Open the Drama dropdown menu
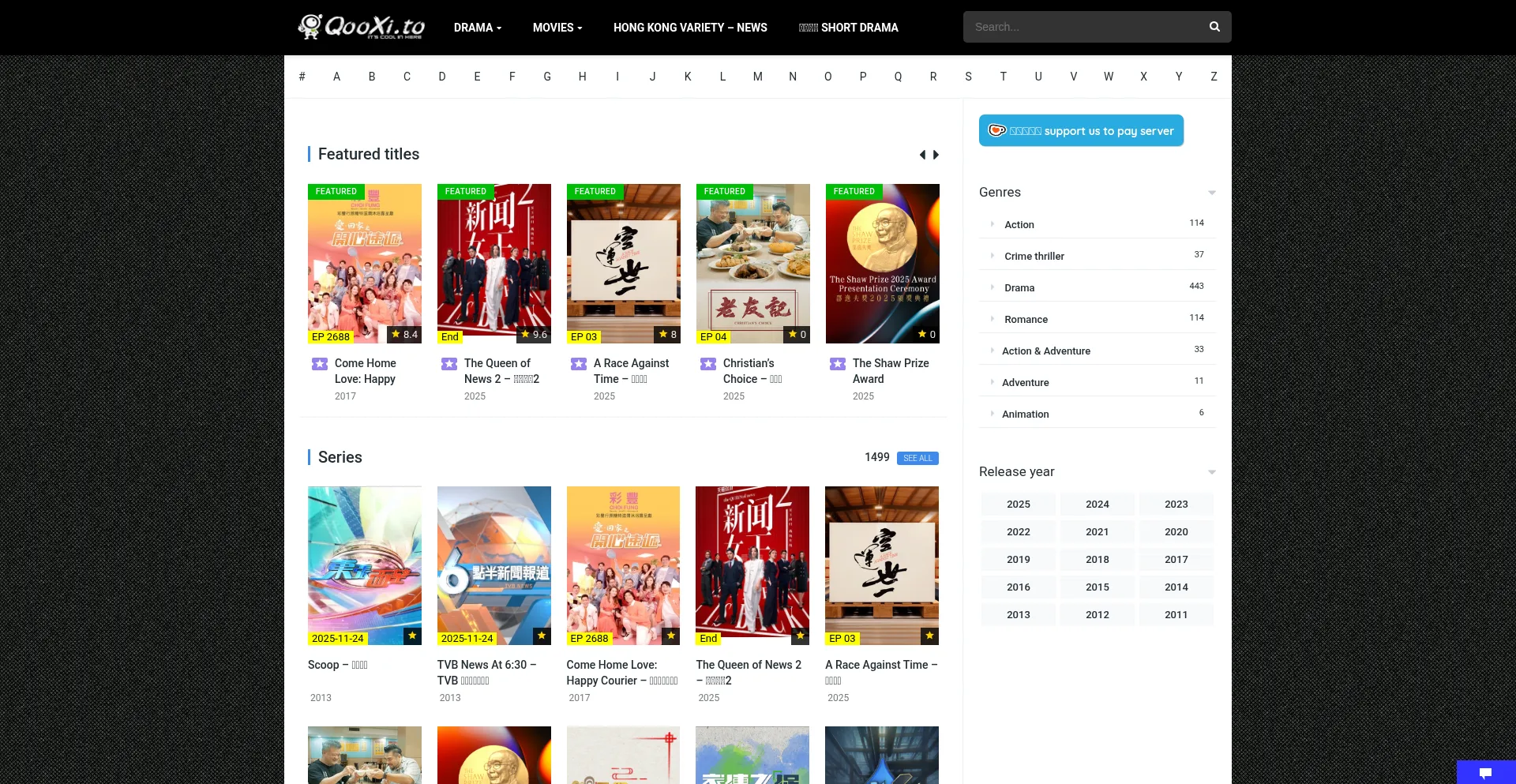 coord(477,28)
